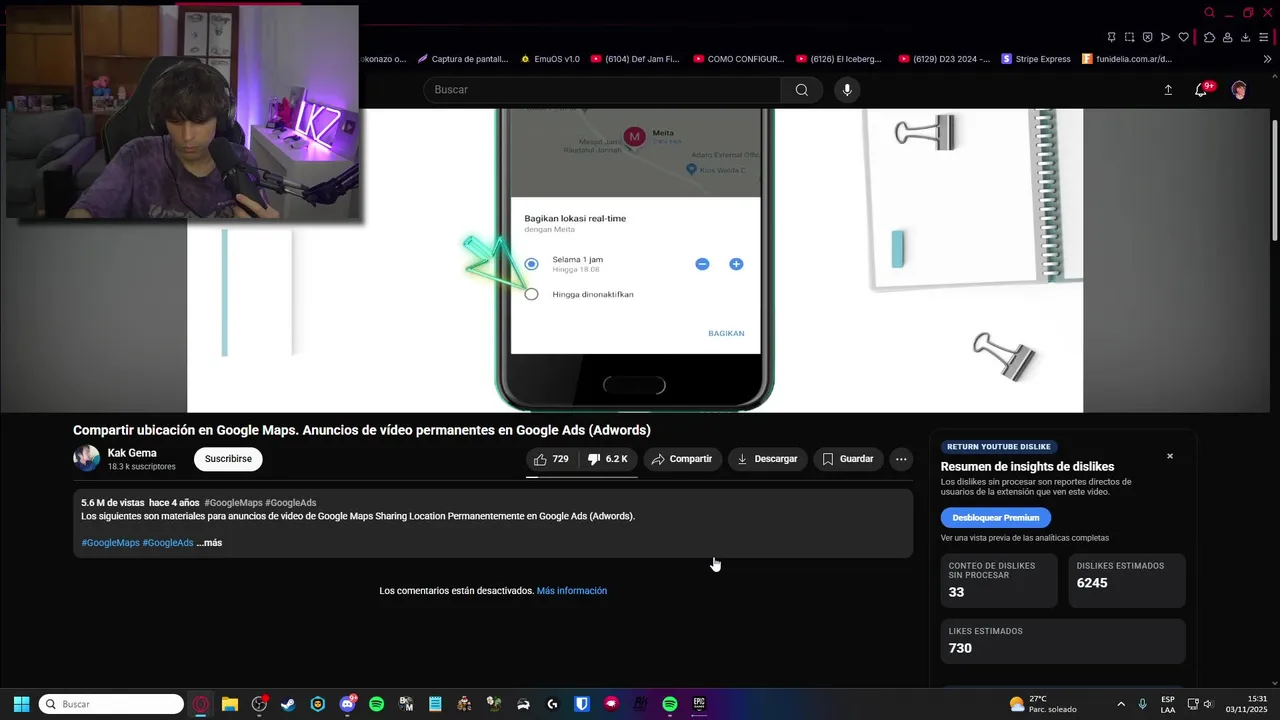Click the Windows taskbar 'Buscar' search box

111,704
